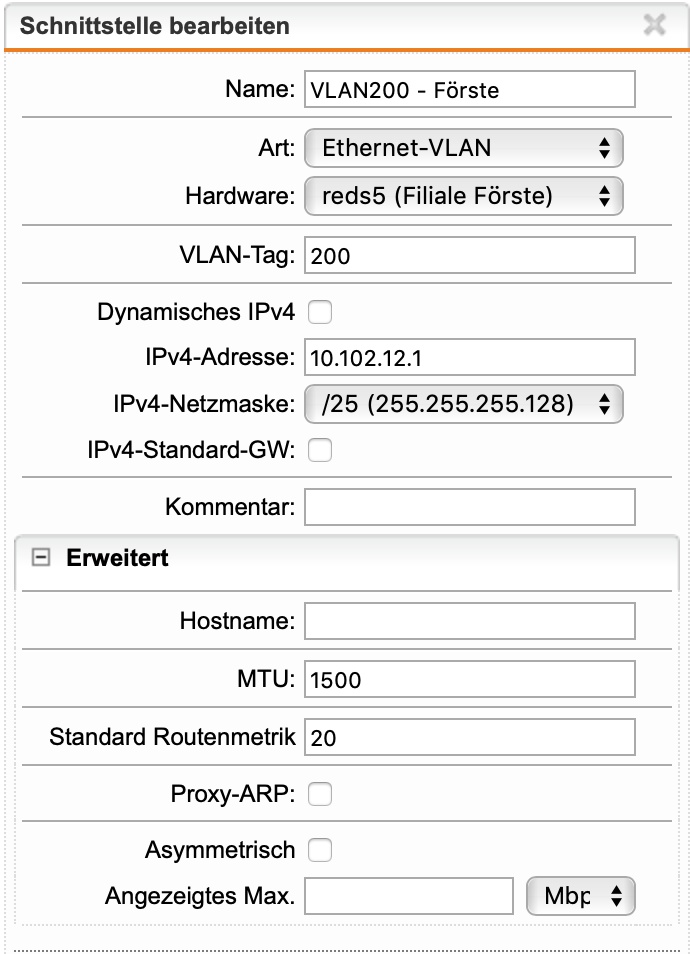Viewport: 690px width, 954px height.
Task: Enable the Proxy-ARP checkbox
Action: 320,795
